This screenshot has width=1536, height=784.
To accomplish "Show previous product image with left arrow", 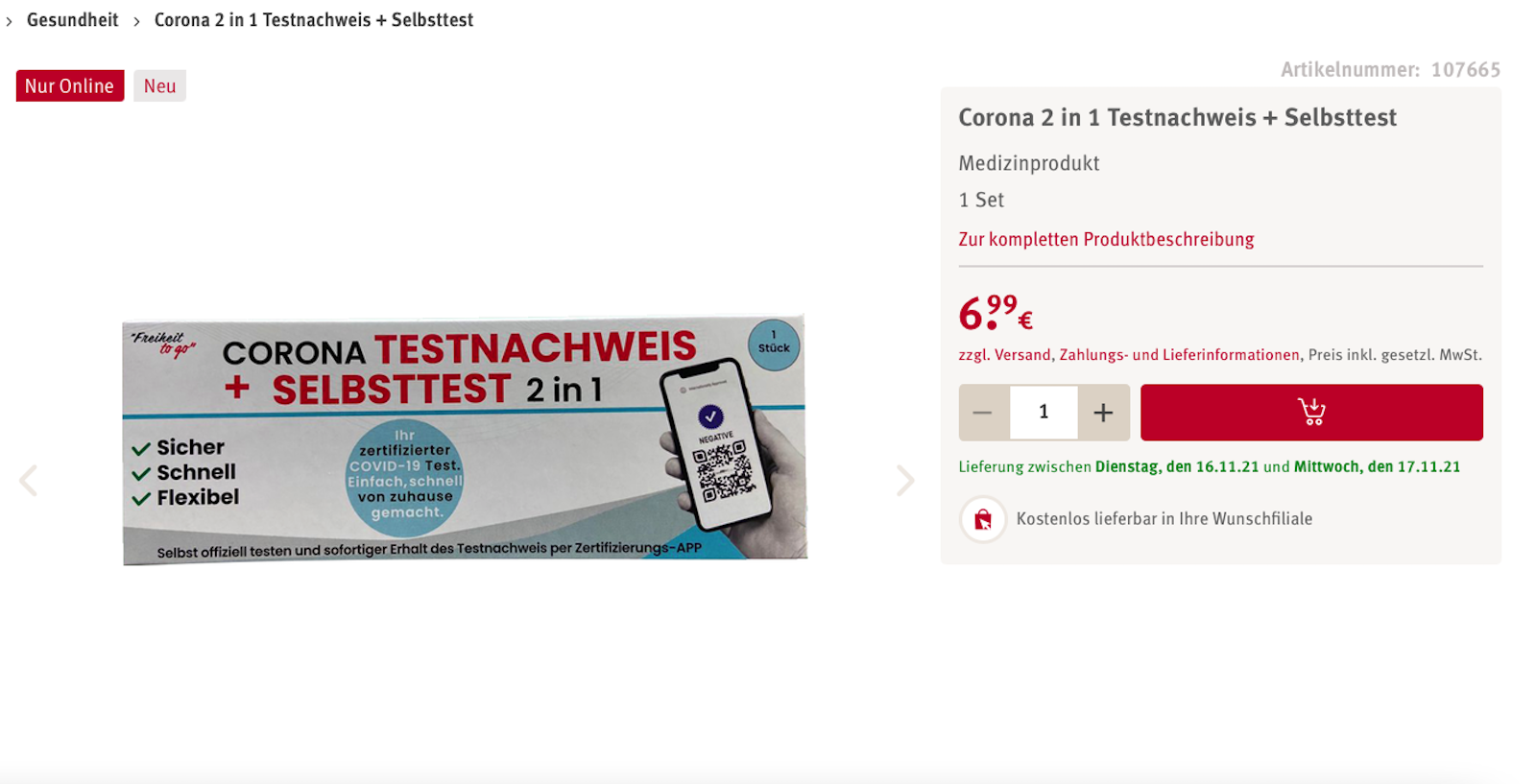I will coord(29,480).
